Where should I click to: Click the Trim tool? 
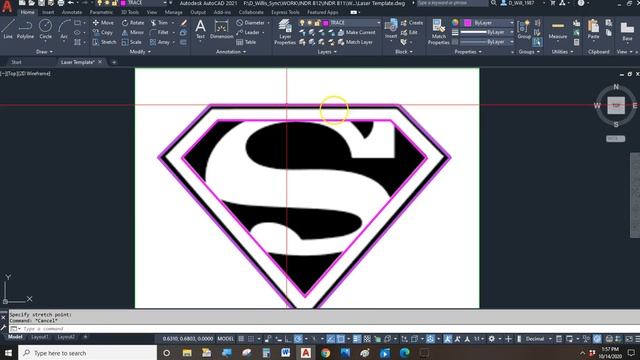[x=159, y=23]
